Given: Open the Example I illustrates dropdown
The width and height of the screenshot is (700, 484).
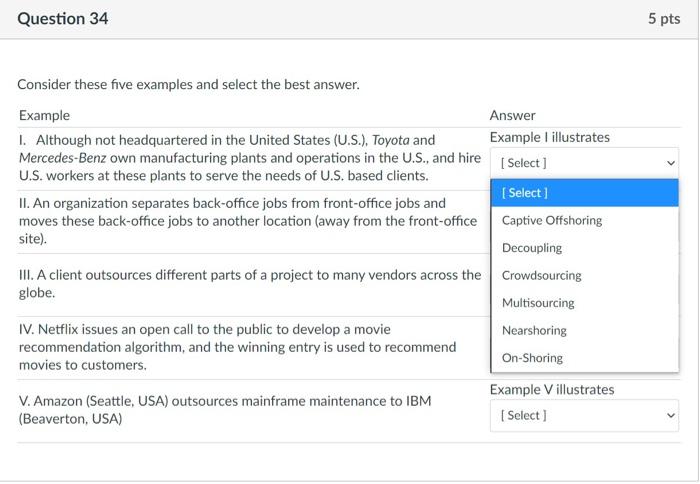Looking at the screenshot, I should click(x=584, y=163).
